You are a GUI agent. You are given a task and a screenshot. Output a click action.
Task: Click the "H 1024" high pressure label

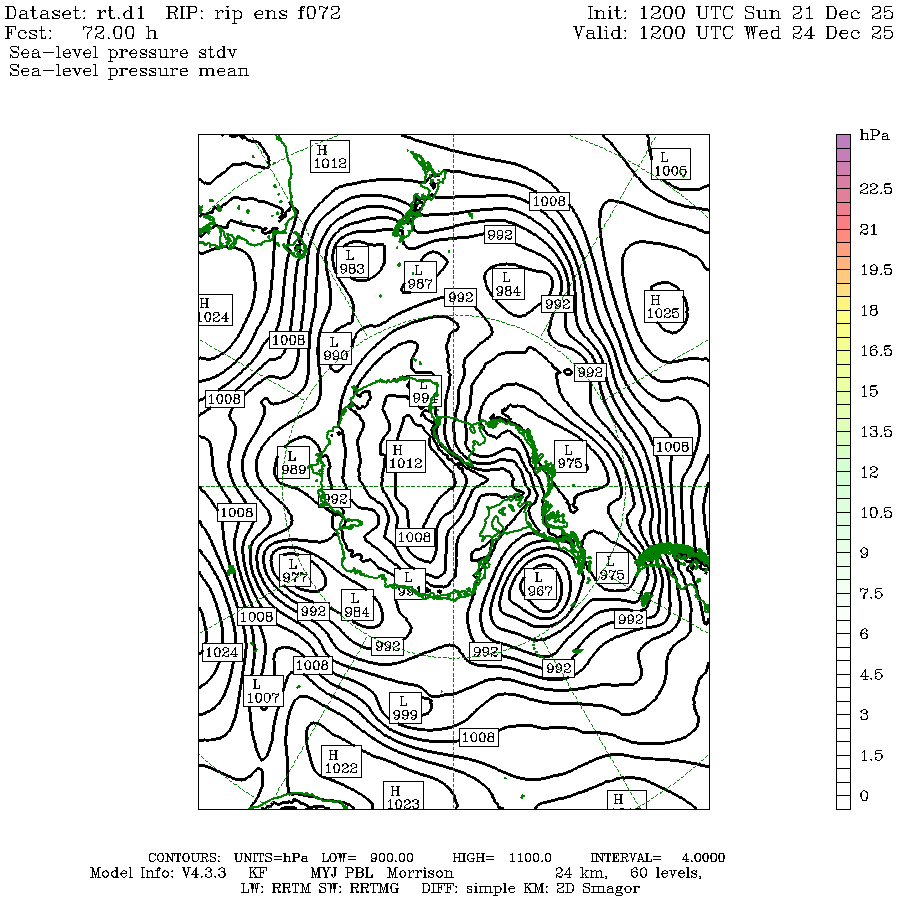[x=215, y=310]
